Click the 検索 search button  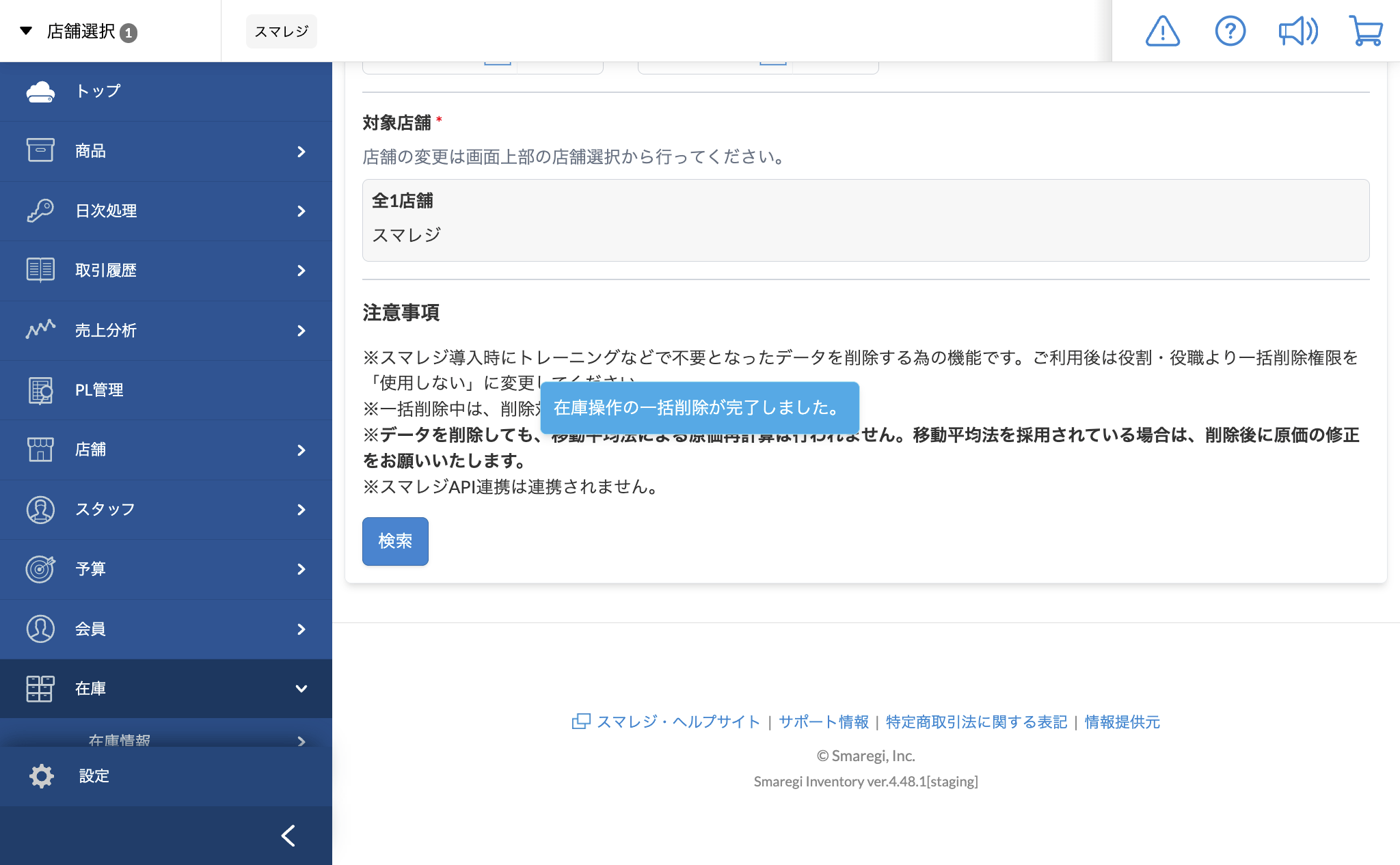(395, 541)
